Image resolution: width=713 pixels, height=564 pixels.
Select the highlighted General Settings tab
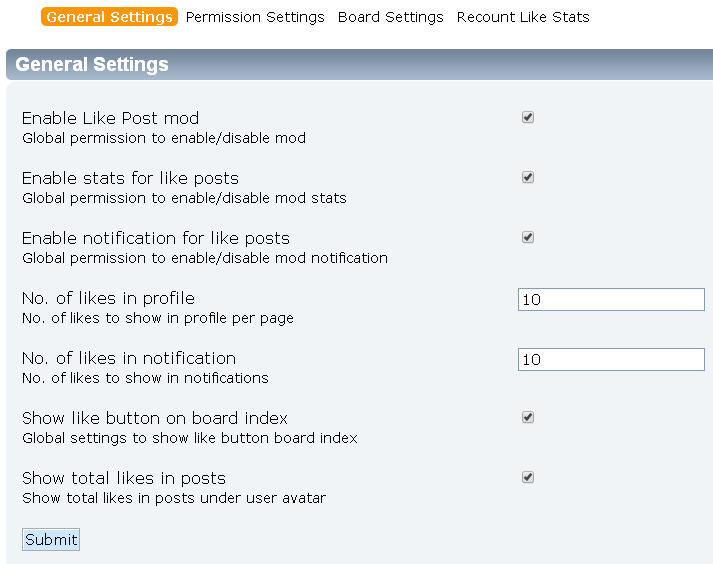[109, 17]
